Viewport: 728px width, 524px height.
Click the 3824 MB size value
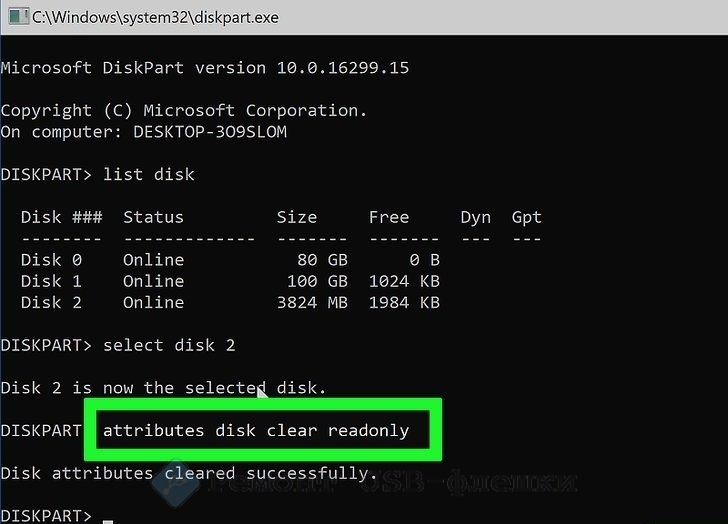pyautogui.click(x=312, y=303)
